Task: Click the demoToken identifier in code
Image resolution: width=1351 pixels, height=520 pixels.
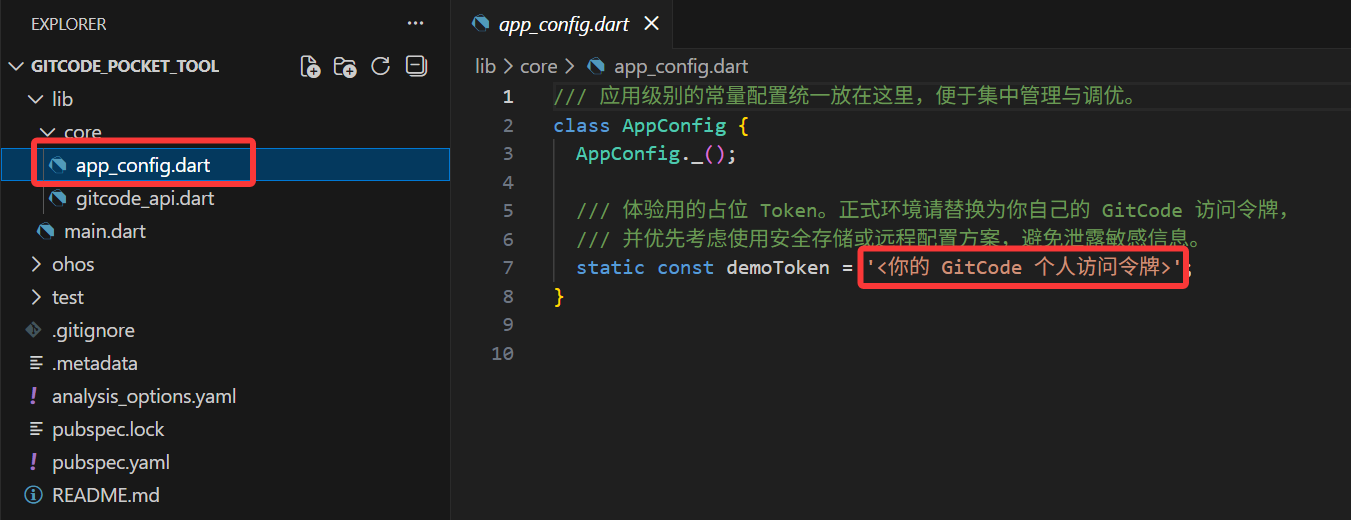Action: (x=779, y=267)
